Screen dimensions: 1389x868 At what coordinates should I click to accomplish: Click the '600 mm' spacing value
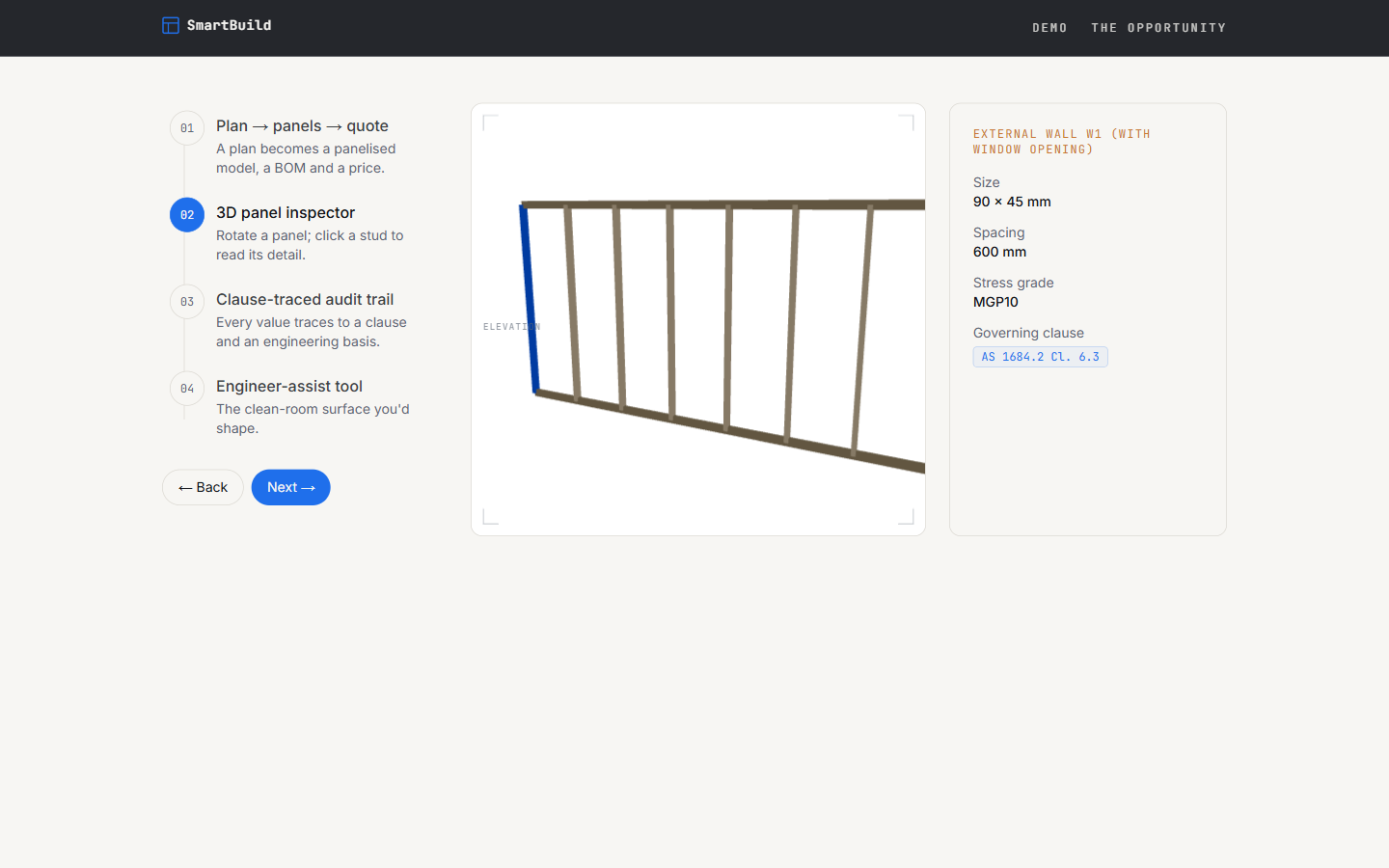[999, 252]
